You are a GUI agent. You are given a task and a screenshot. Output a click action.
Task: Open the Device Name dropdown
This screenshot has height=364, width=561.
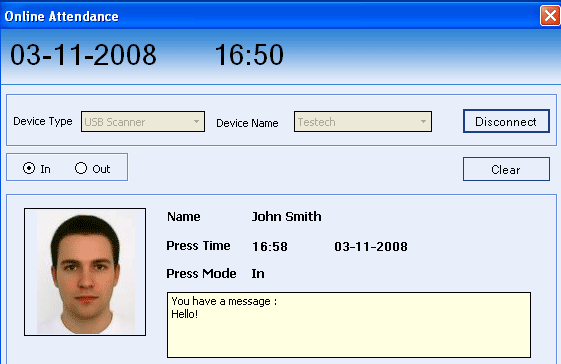point(363,122)
